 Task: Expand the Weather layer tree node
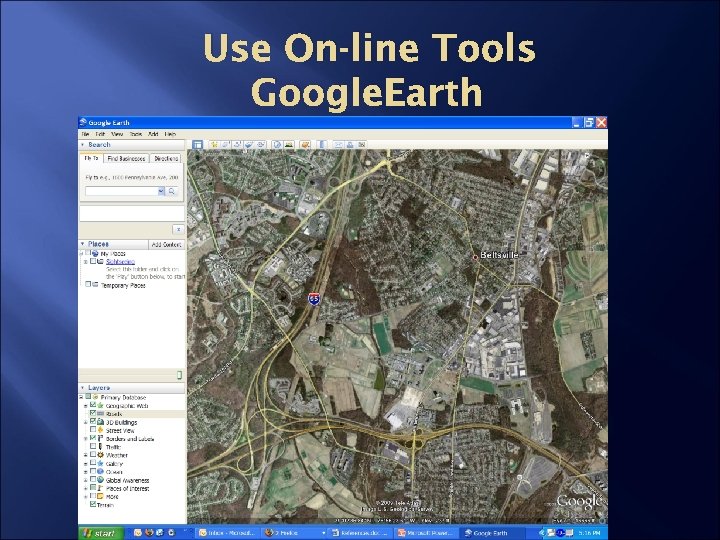pyautogui.click(x=85, y=456)
